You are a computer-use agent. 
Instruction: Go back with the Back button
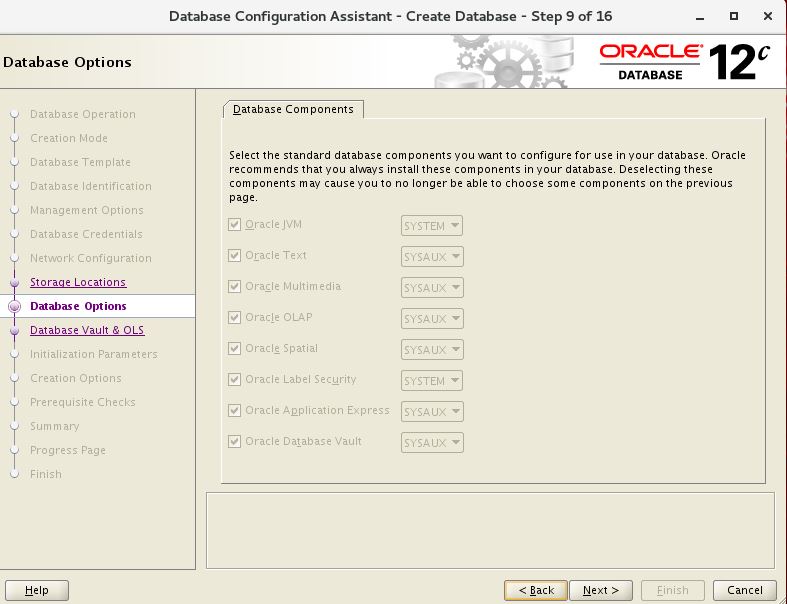pos(536,590)
